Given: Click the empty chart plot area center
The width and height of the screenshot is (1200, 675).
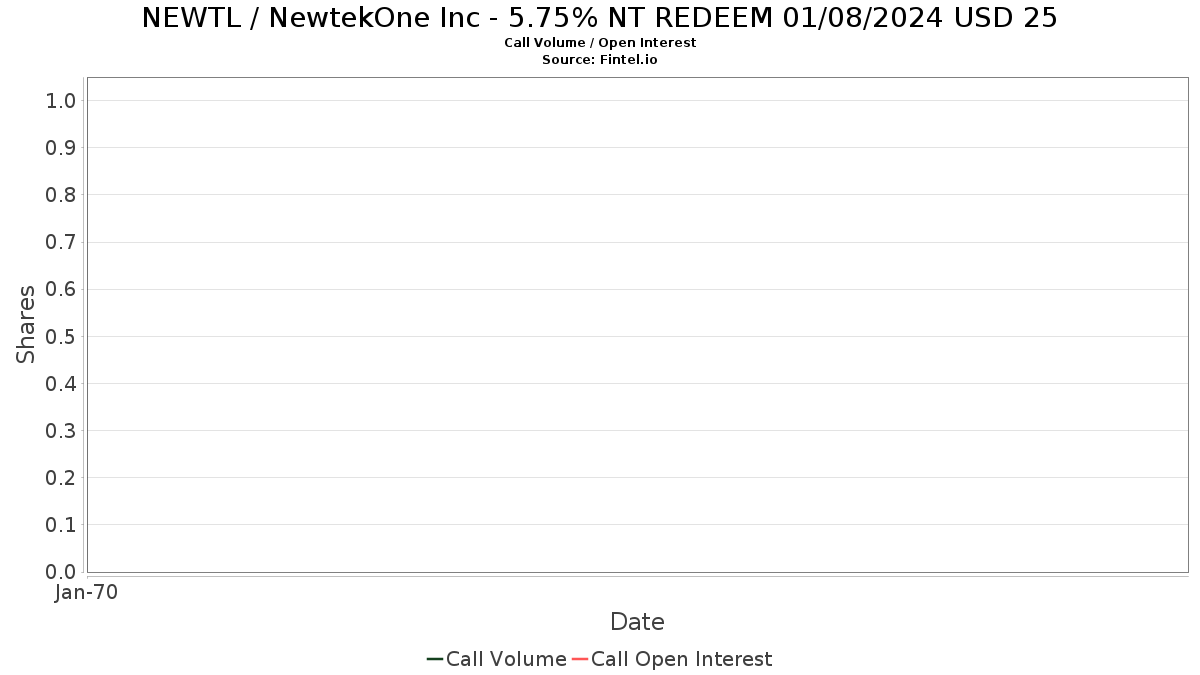Looking at the screenshot, I should click(637, 325).
